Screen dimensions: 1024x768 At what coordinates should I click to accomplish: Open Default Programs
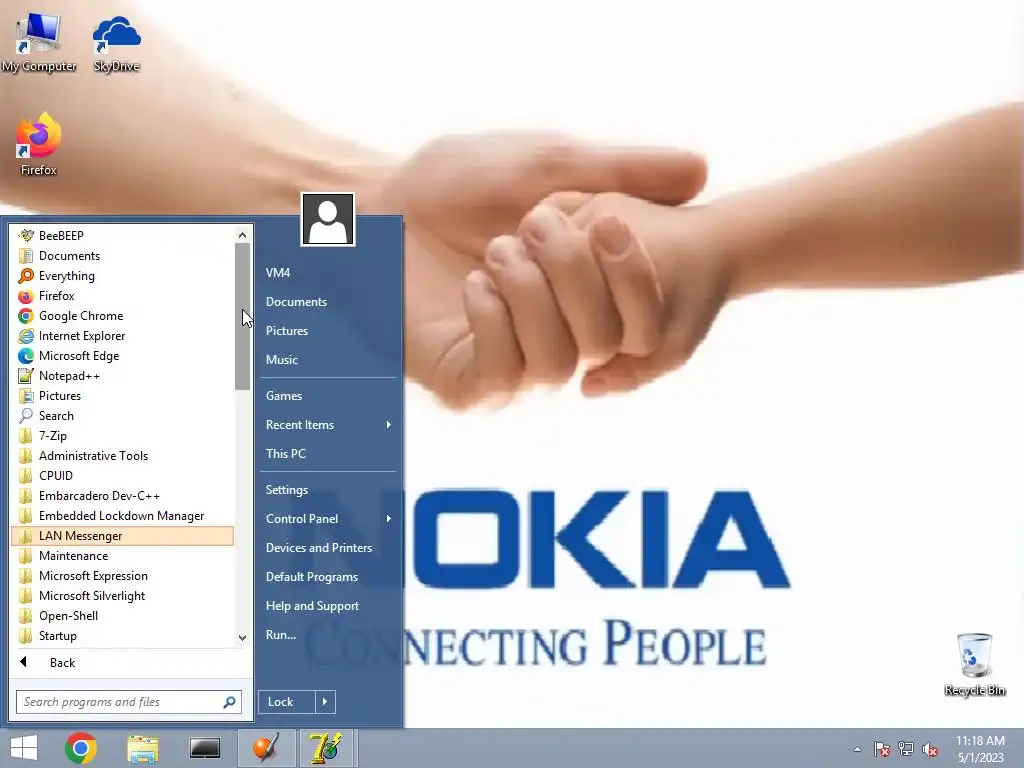(328, 577)
